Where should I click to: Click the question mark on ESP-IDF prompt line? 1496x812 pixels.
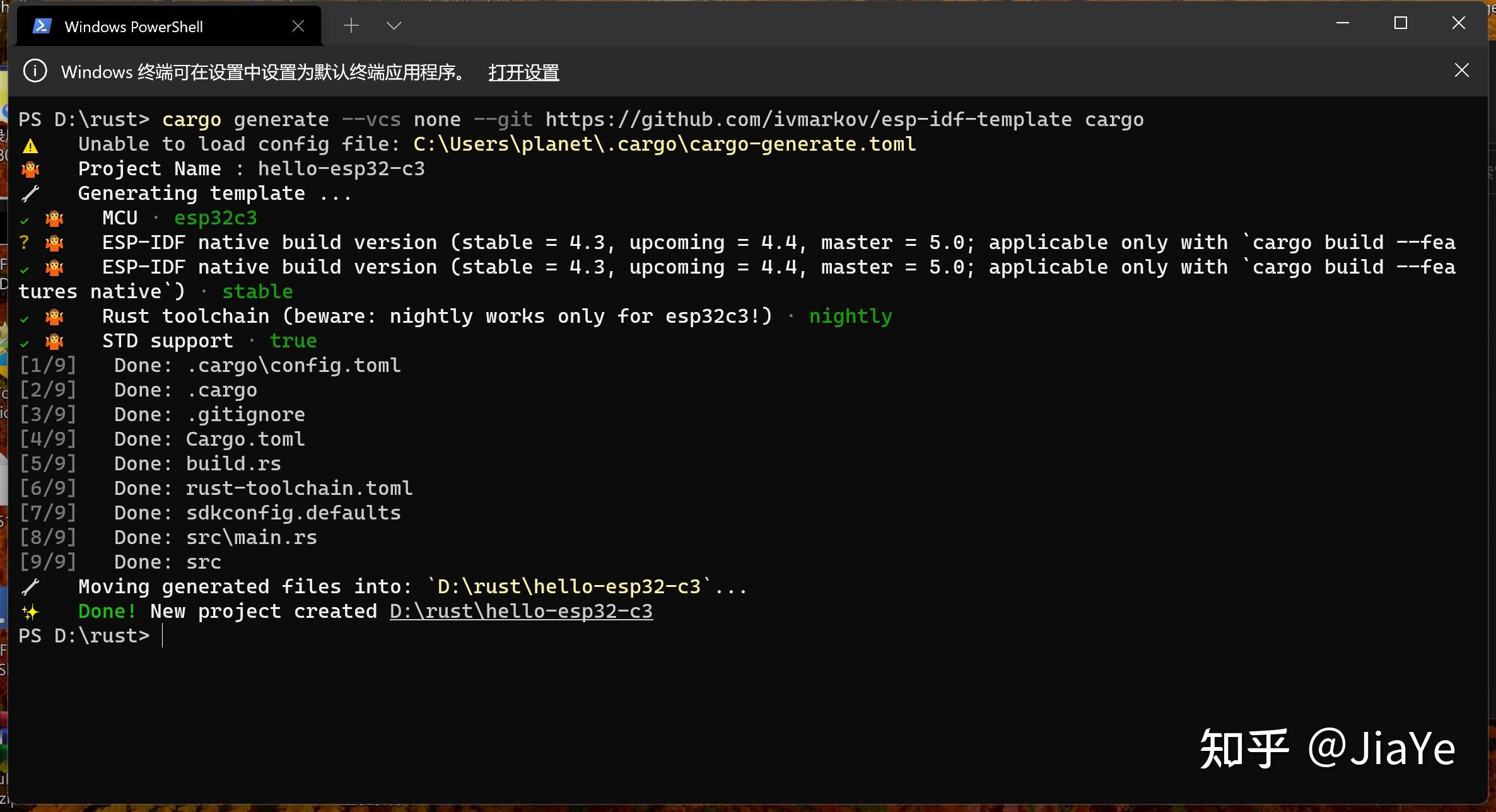pos(25,242)
